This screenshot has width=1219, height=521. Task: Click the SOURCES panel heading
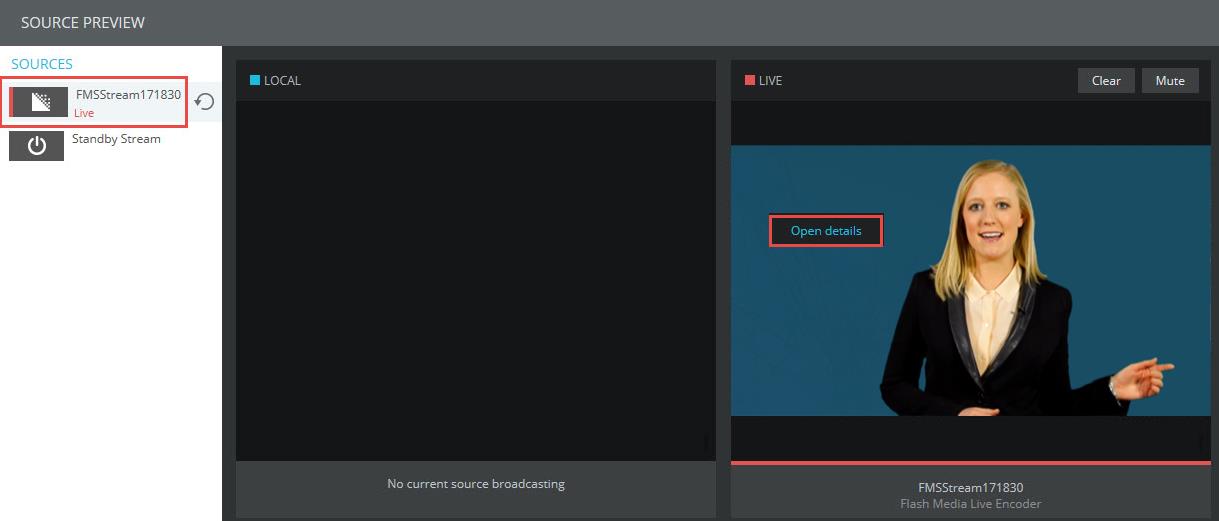(42, 64)
